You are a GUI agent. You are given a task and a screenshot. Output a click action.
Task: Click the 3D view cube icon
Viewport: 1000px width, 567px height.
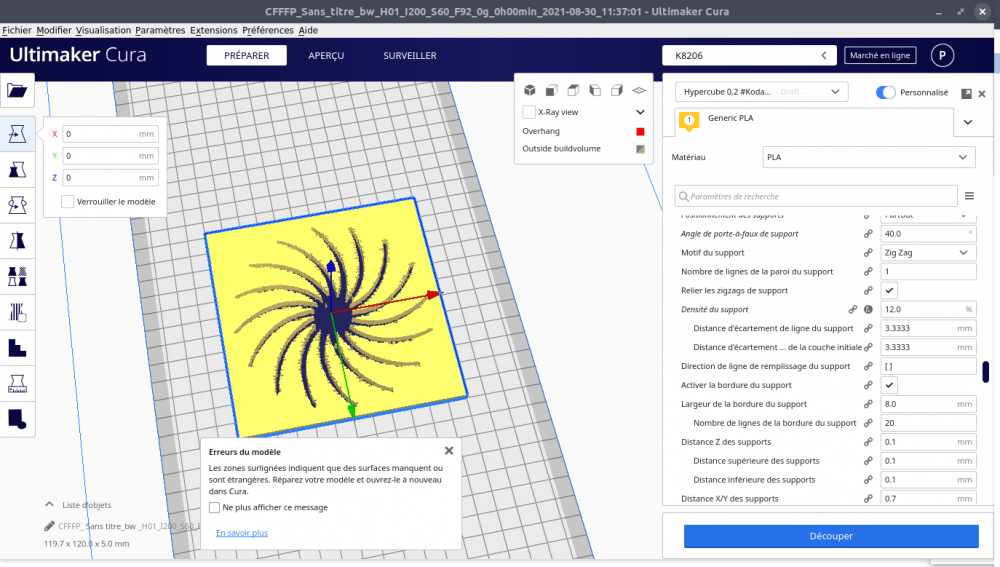530,91
